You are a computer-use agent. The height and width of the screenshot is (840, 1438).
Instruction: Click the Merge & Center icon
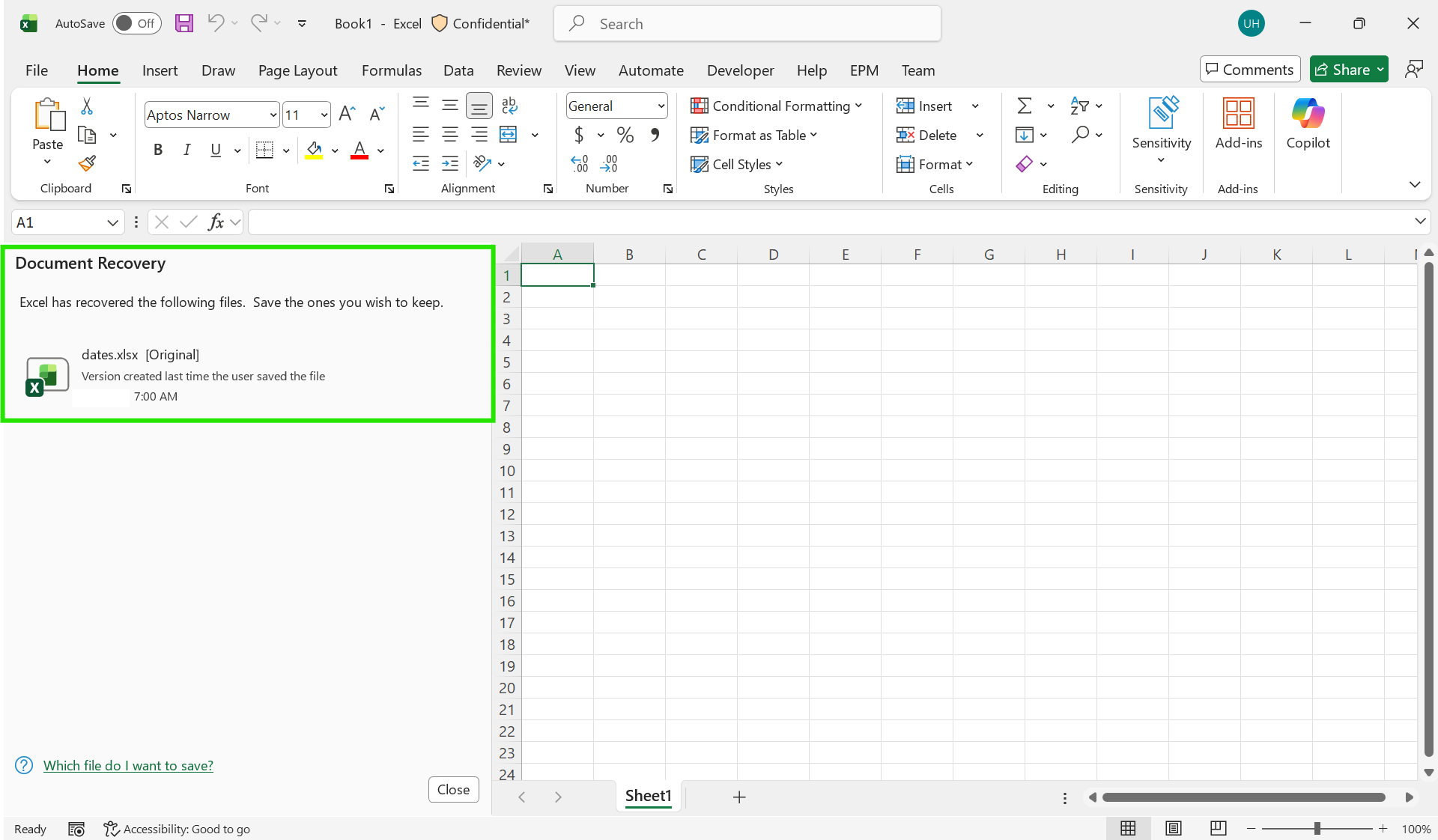coord(509,135)
